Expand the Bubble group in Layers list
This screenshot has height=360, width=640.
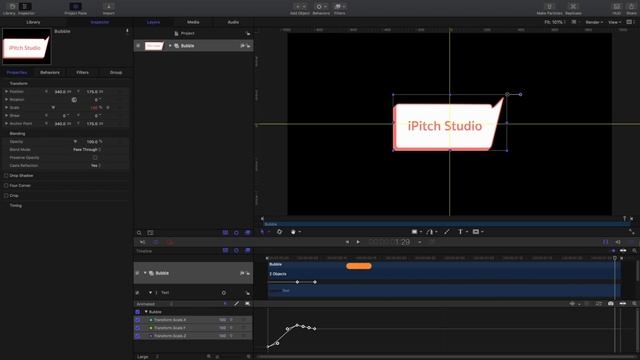click(x=170, y=46)
